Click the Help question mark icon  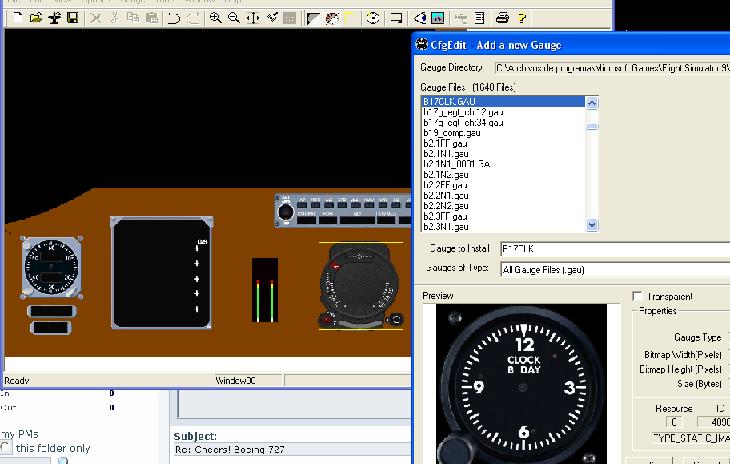pyautogui.click(x=522, y=18)
